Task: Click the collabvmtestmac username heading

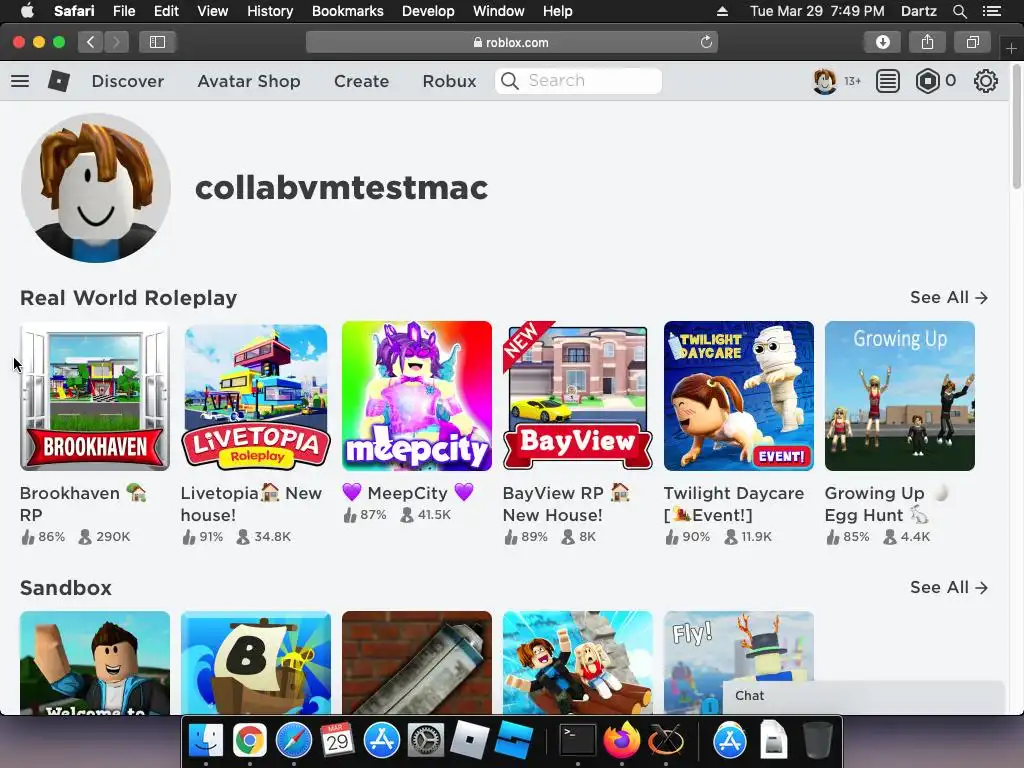Action: point(341,188)
